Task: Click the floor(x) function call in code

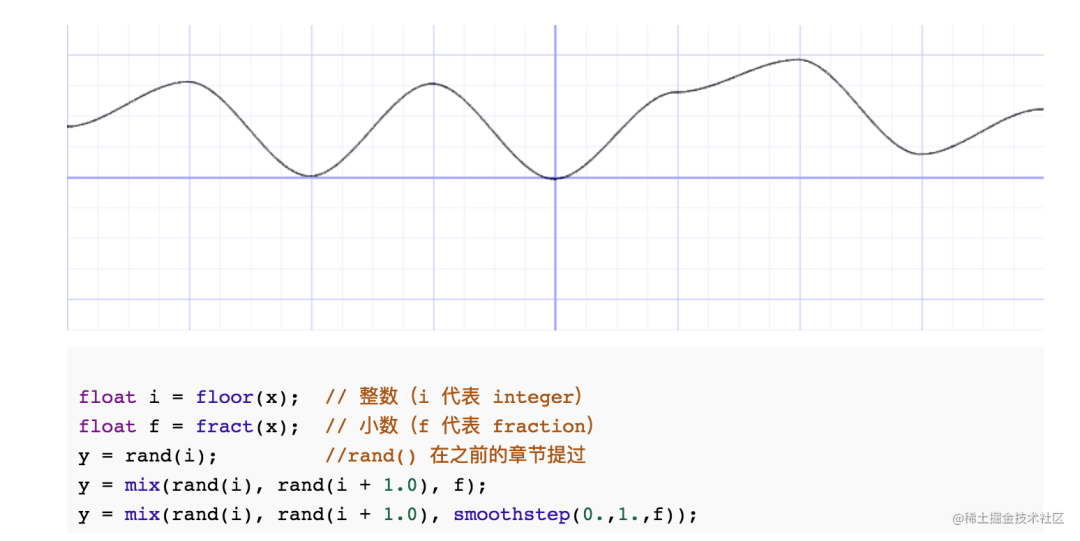Action: (247, 397)
